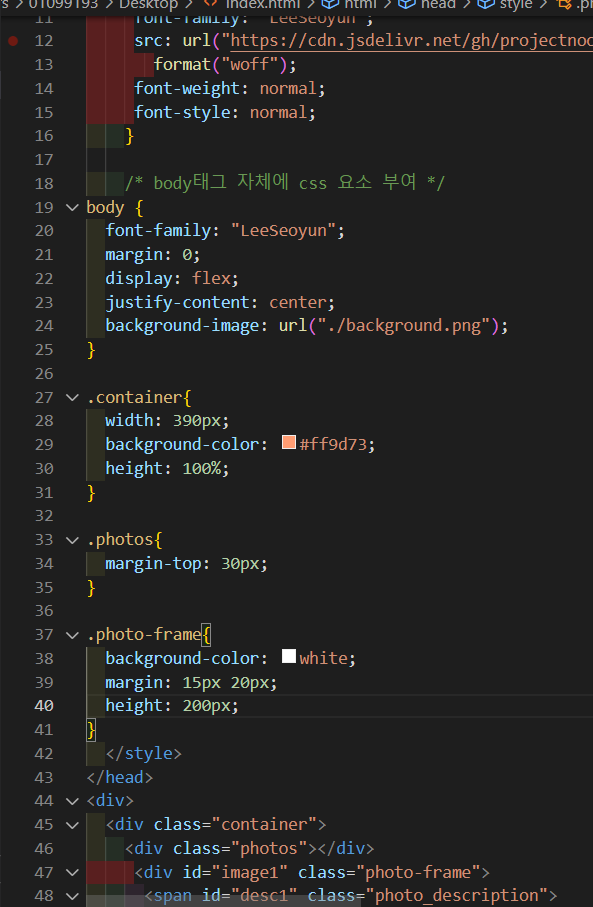This screenshot has width=593, height=907.
Task: Open the 'Desktop' breadcrumb segment
Action: tap(149, 4)
